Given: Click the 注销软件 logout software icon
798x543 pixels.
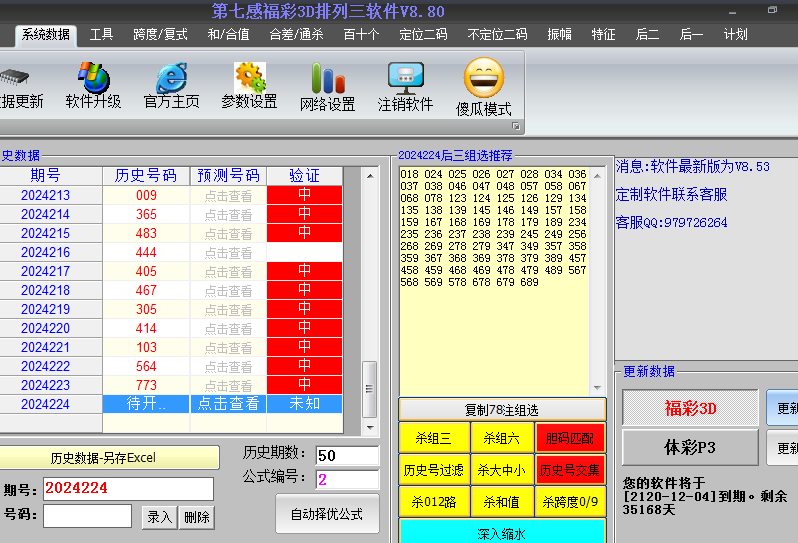Looking at the screenshot, I should pos(405,87).
